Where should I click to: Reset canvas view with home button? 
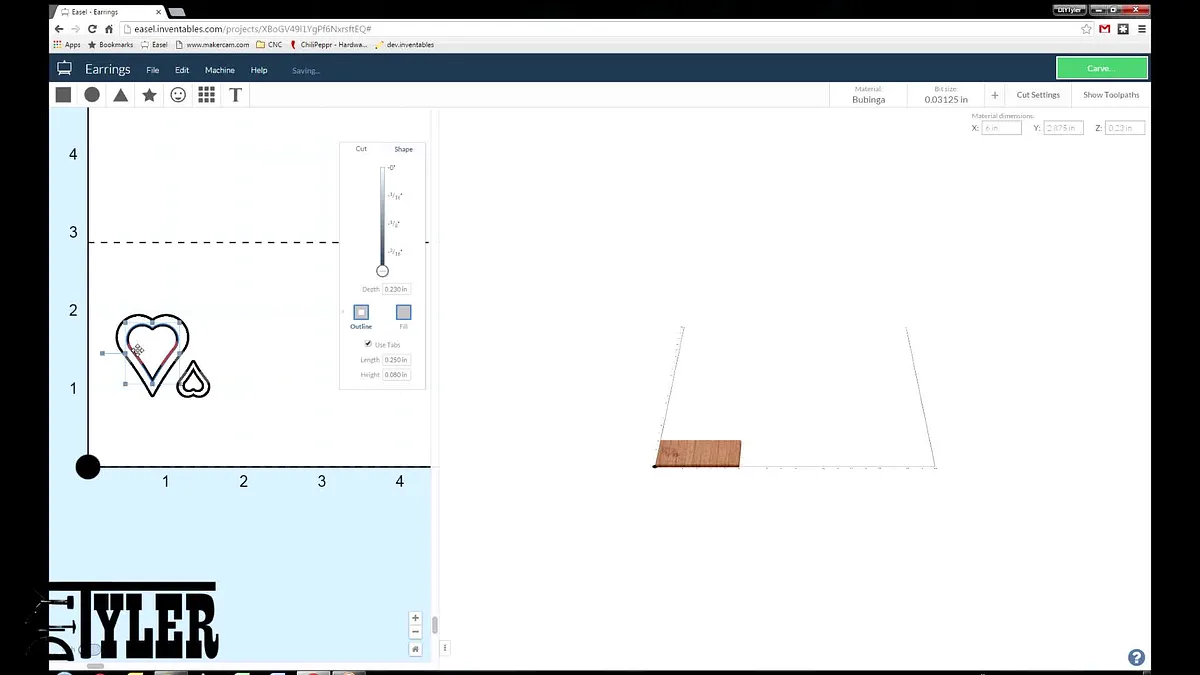click(x=416, y=648)
